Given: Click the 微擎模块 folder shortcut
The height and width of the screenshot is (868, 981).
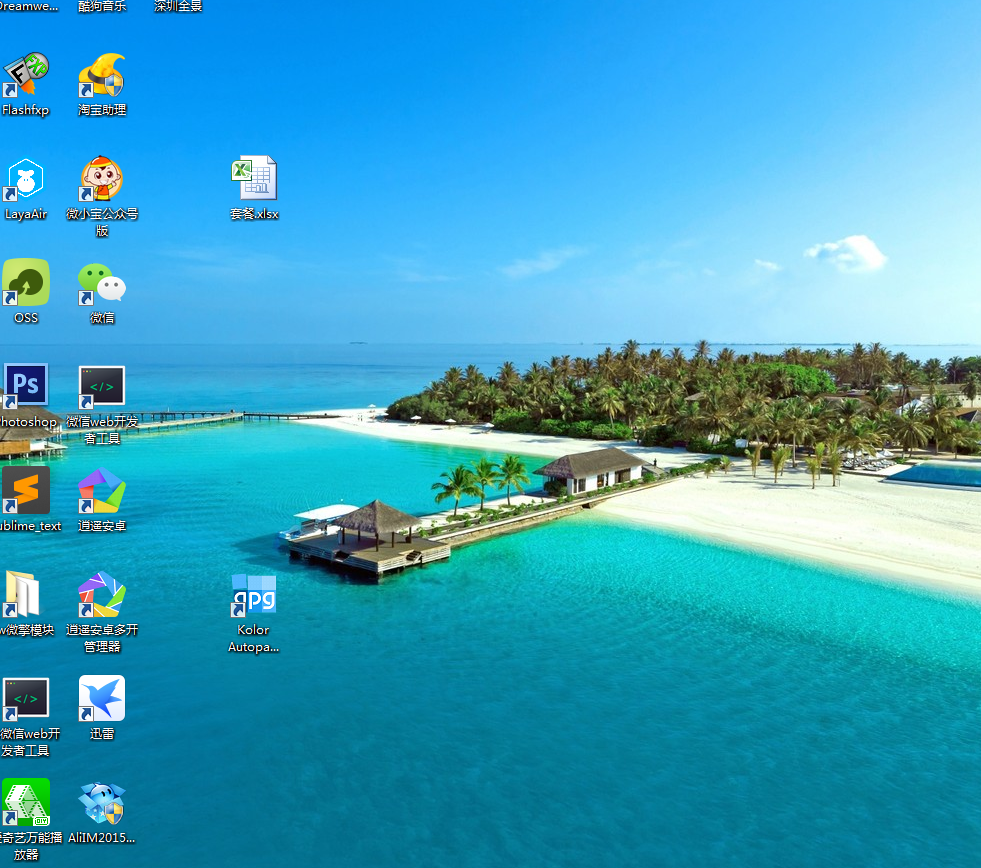Looking at the screenshot, I should [24, 595].
